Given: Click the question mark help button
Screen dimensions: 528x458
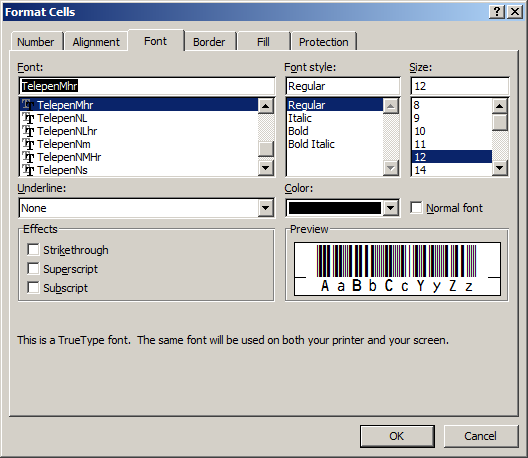Looking at the screenshot, I should (x=497, y=12).
